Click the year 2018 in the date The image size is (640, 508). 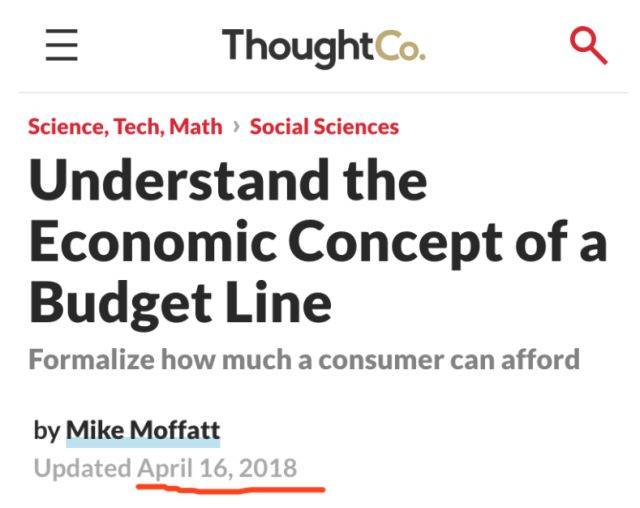tap(268, 468)
